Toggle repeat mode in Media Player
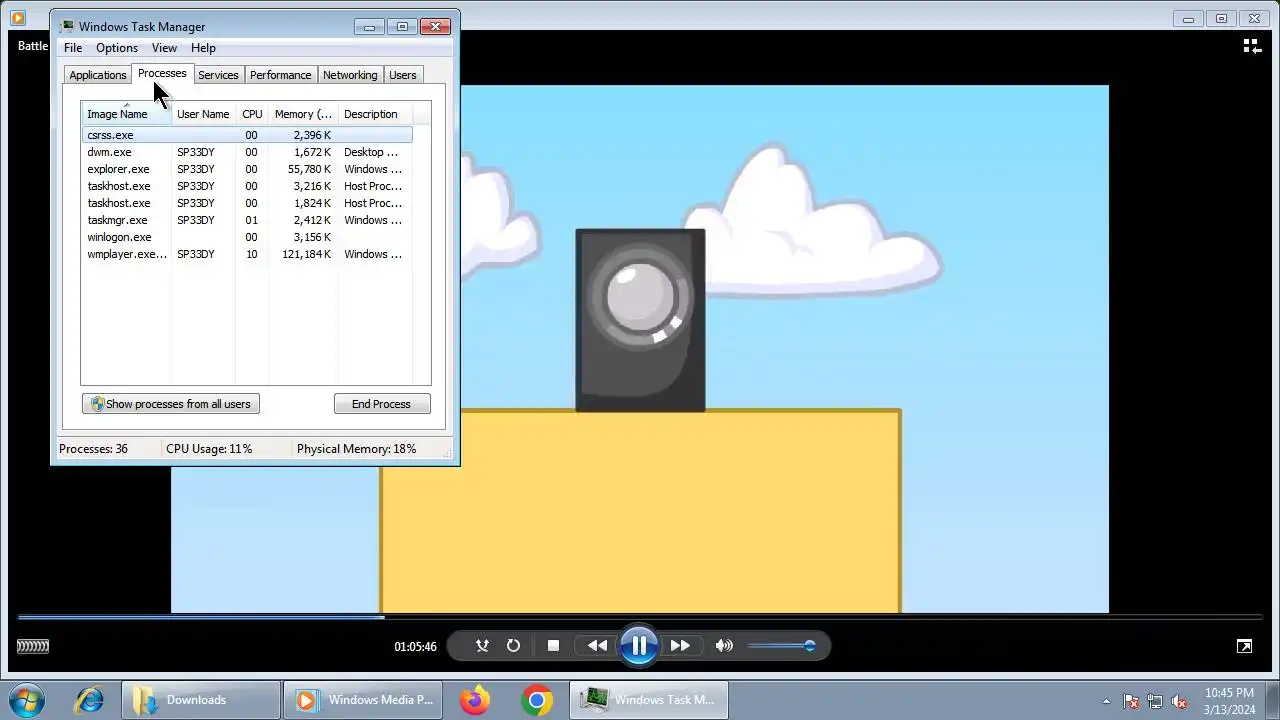The height and width of the screenshot is (720, 1280). click(513, 646)
